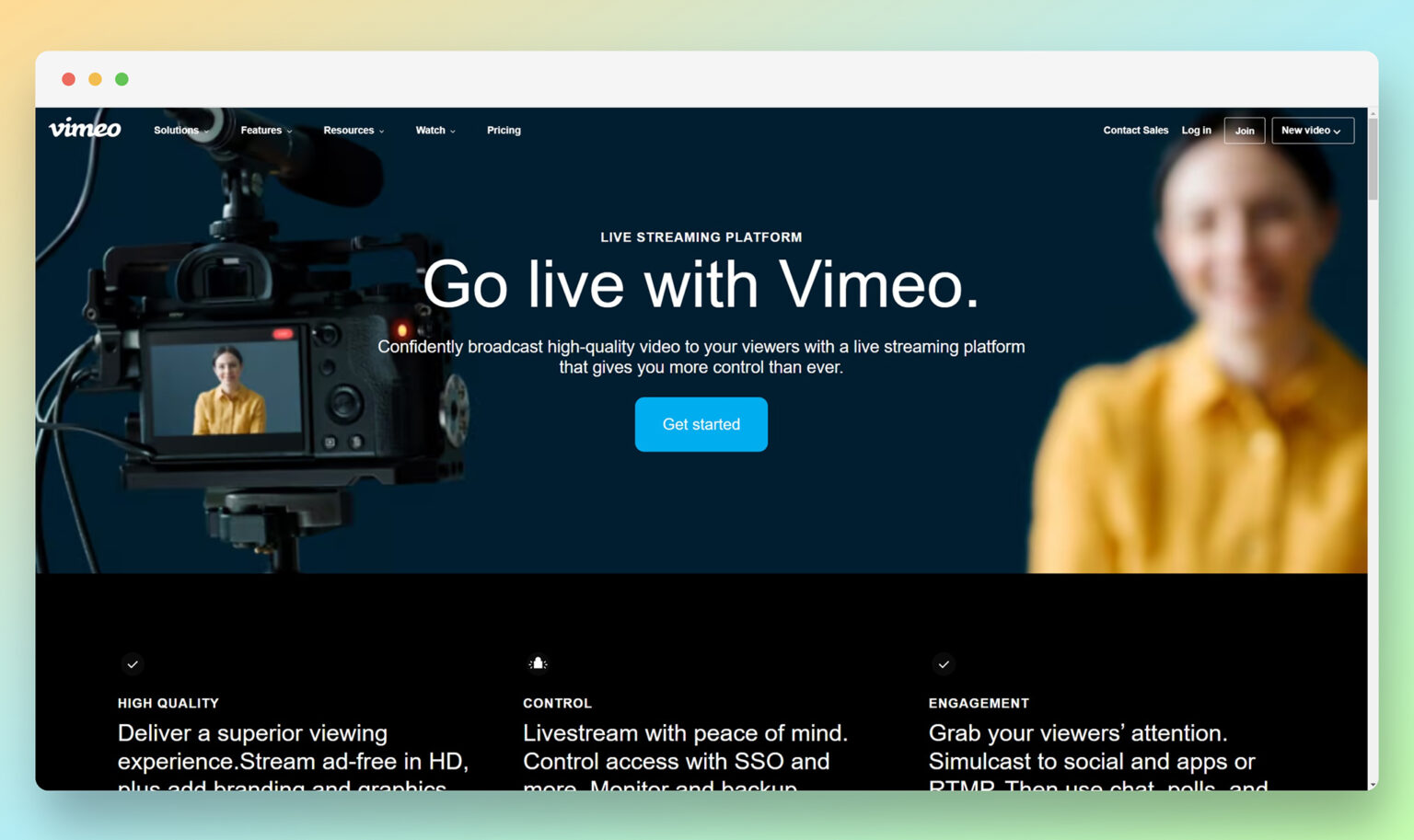Viewport: 1414px width, 840px height.
Task: Click the camera LCD screen thumbnail
Action: (x=227, y=390)
